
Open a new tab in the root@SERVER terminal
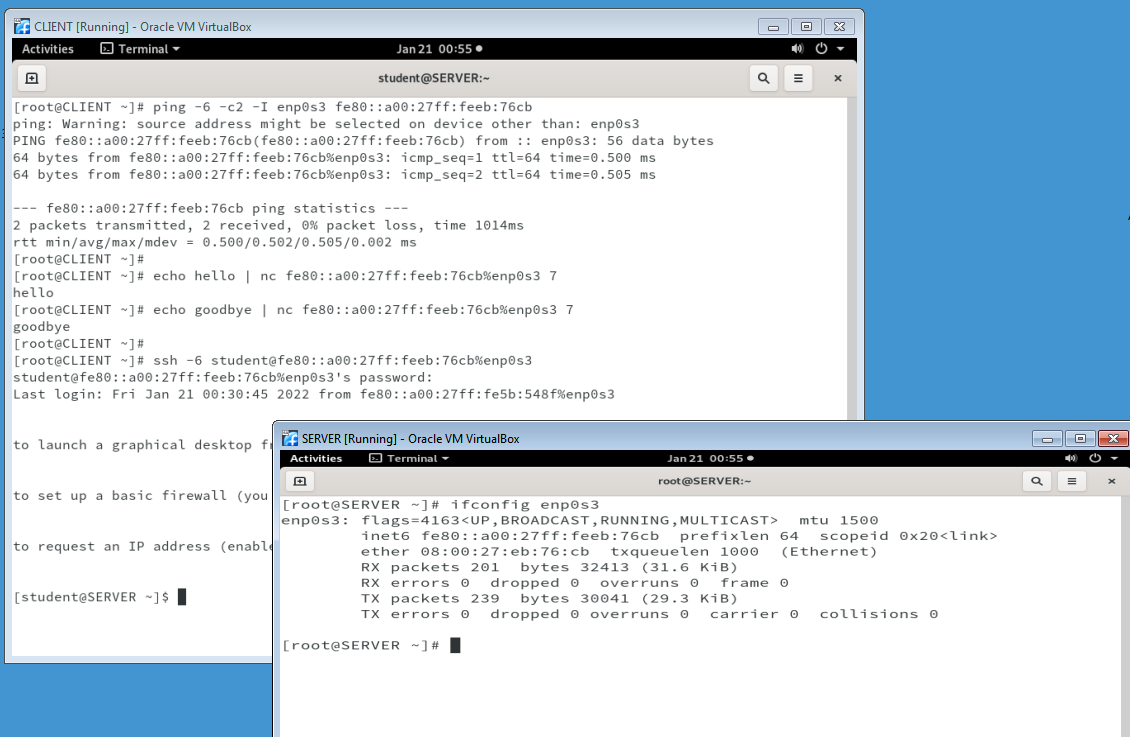pos(298,481)
